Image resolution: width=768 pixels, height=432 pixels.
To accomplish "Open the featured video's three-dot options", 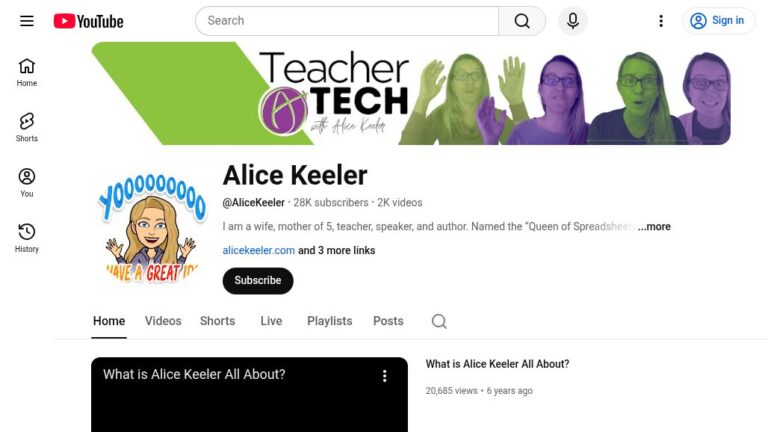I will (384, 376).
